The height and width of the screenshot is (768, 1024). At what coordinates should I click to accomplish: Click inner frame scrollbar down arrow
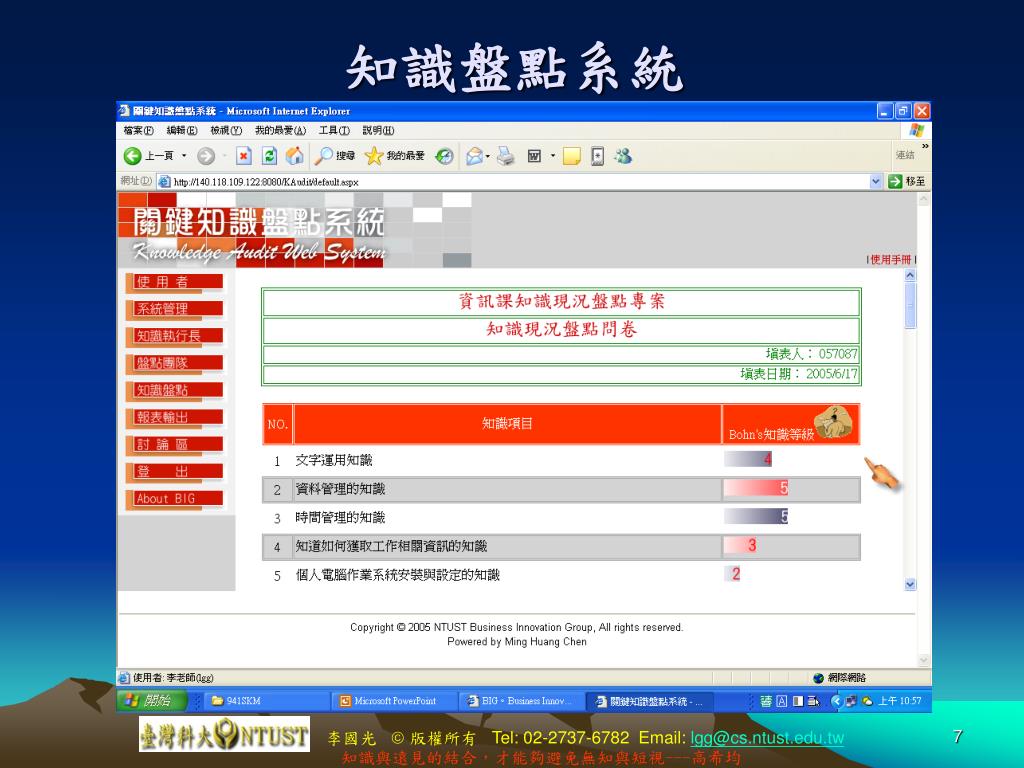pos(910,584)
